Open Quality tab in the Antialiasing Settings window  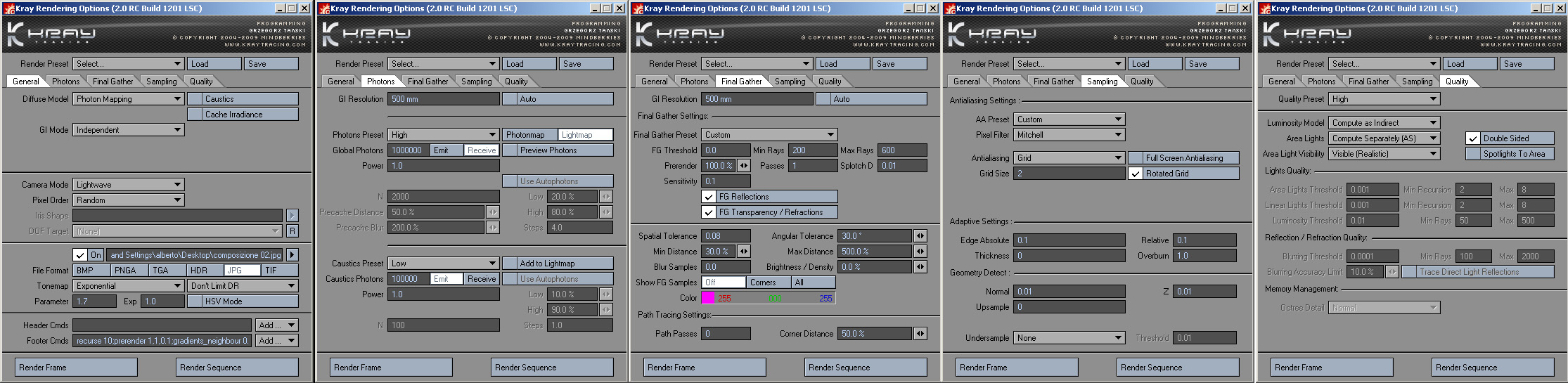point(1142,82)
